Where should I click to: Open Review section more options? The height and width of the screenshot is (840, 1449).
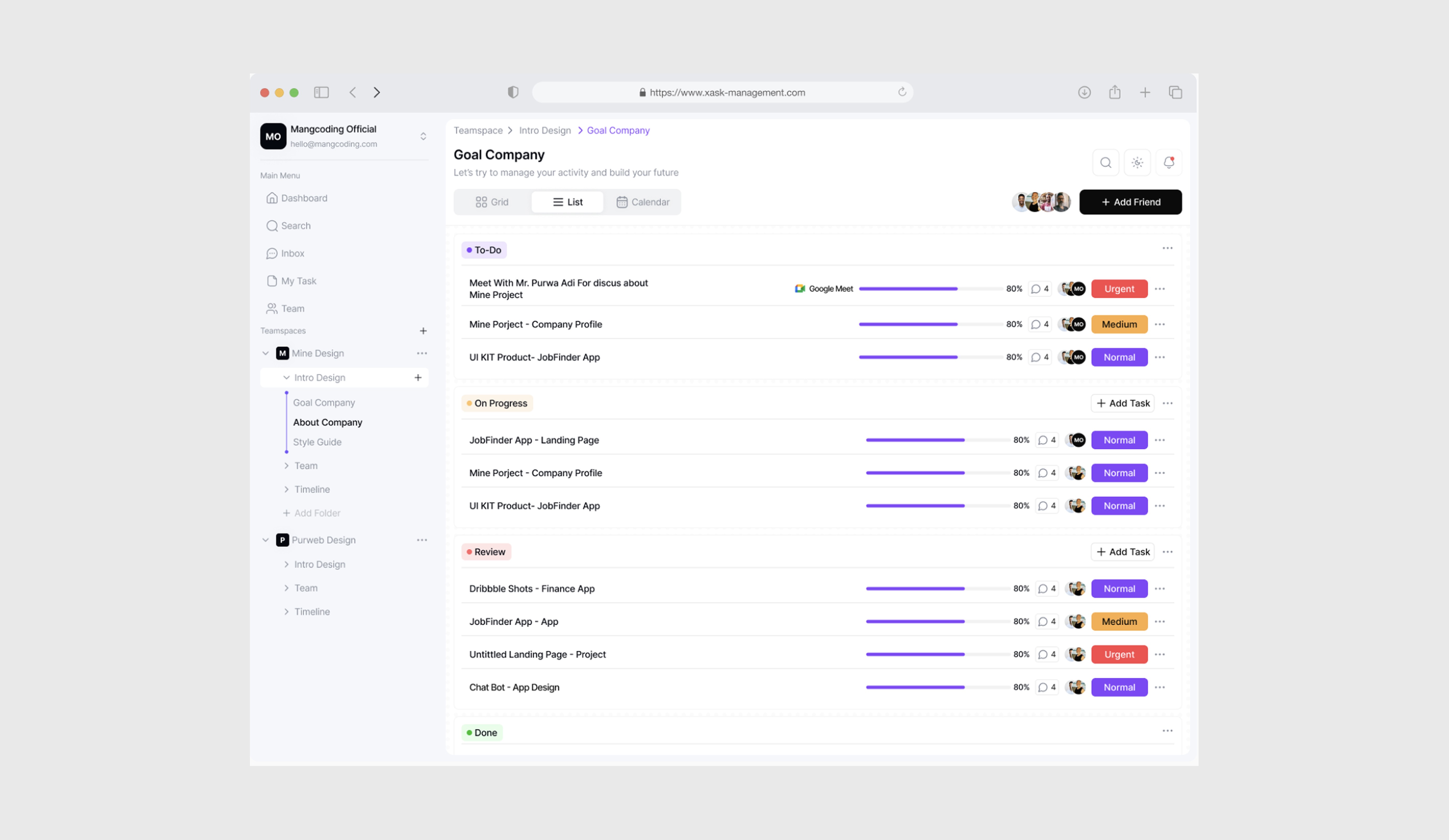1167,552
